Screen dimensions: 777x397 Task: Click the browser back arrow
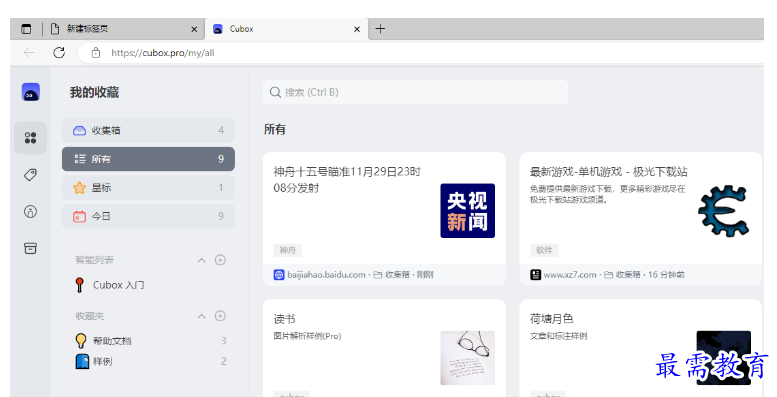coord(29,53)
